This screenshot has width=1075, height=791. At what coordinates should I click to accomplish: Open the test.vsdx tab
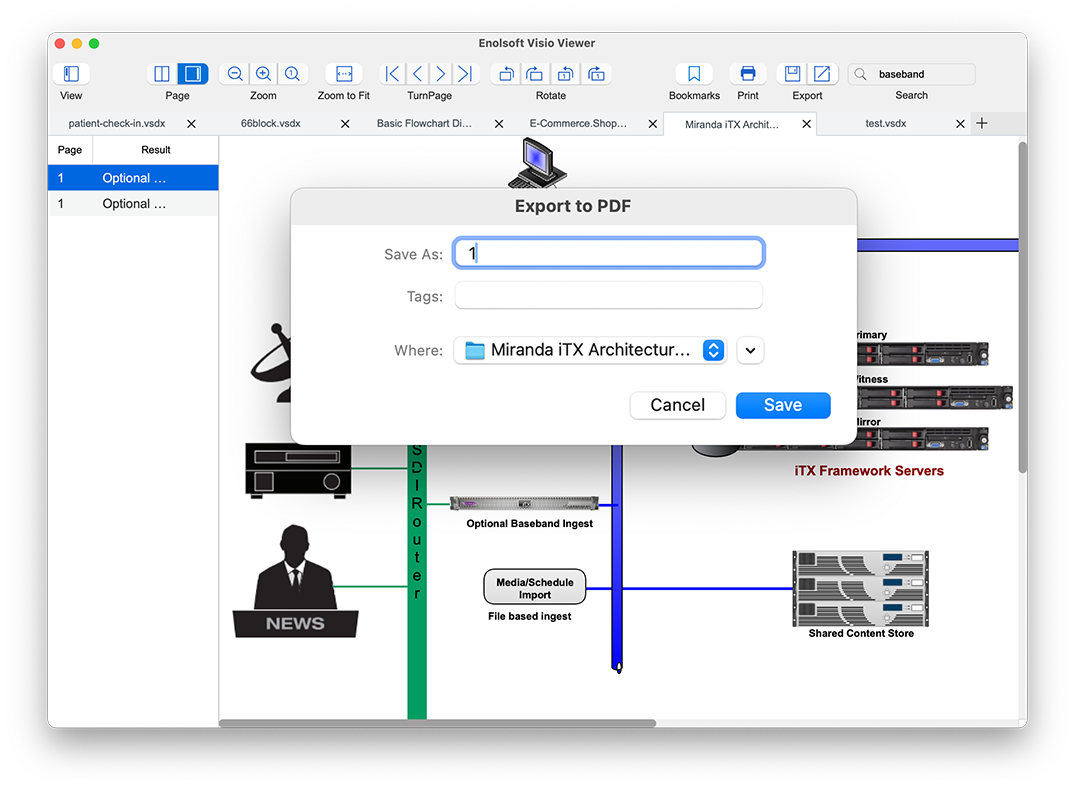(885, 124)
